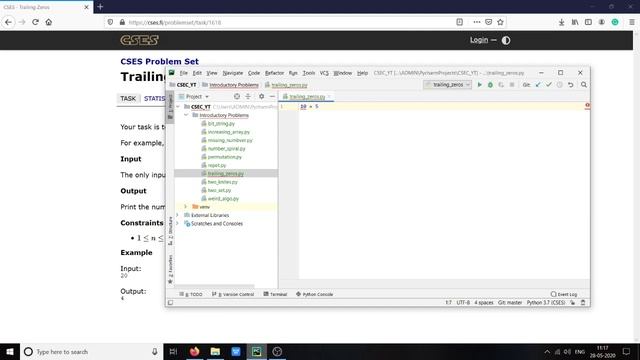Open the TODO tool window

(x=191, y=294)
